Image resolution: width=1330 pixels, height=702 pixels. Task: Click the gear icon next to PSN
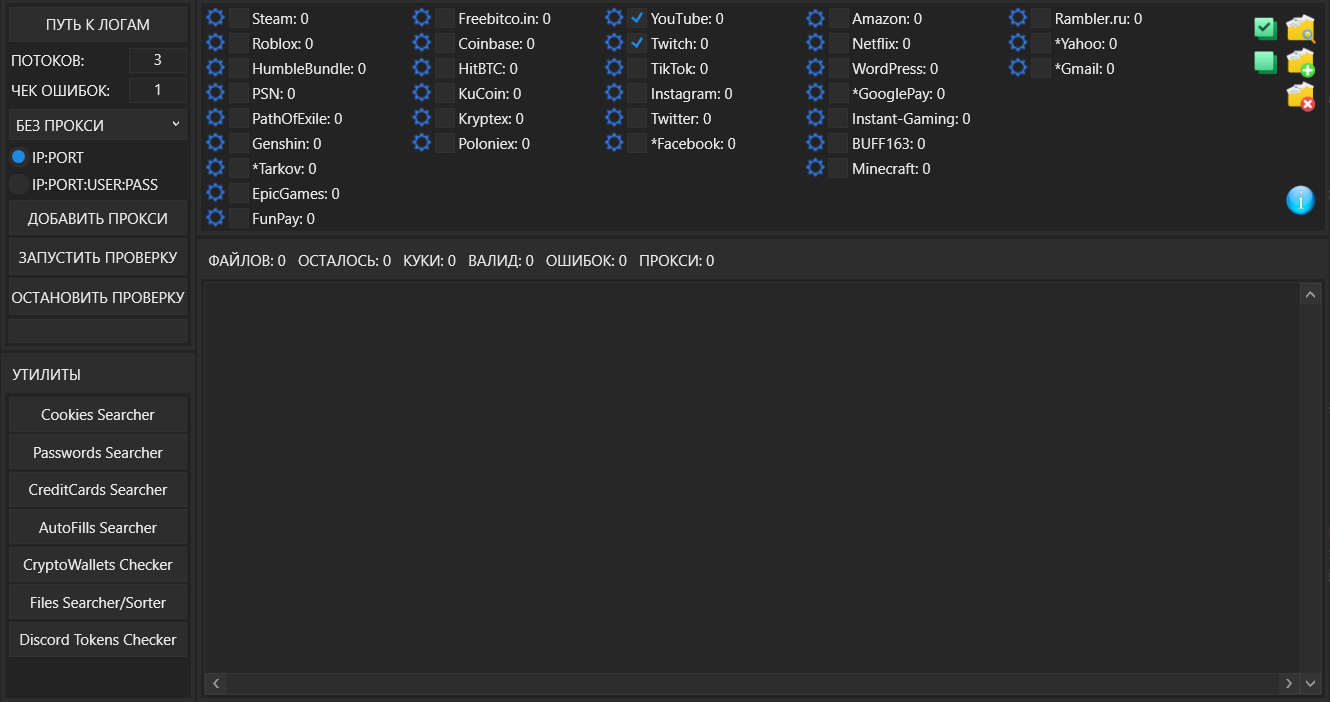click(x=215, y=93)
